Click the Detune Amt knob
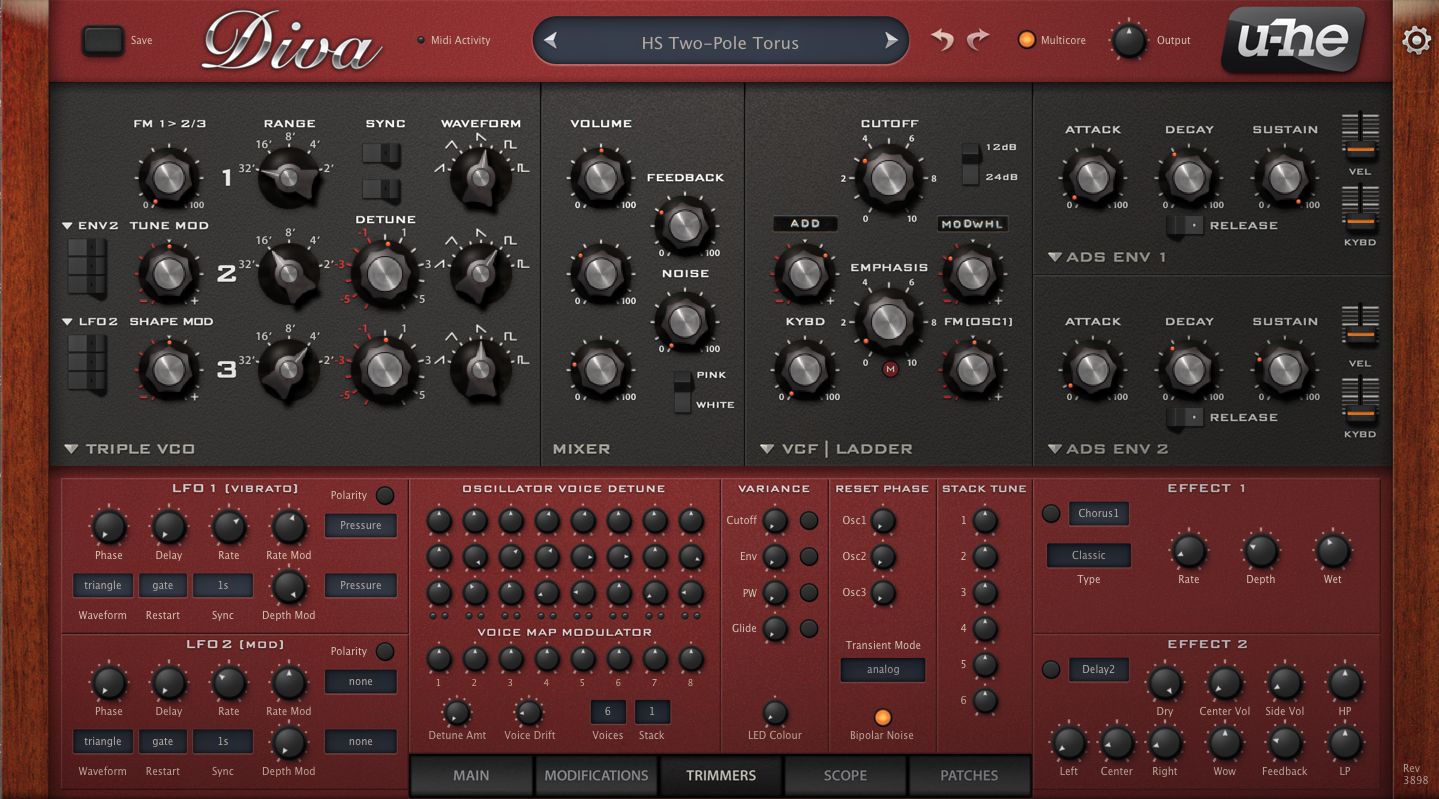This screenshot has width=1439, height=799. click(x=457, y=712)
